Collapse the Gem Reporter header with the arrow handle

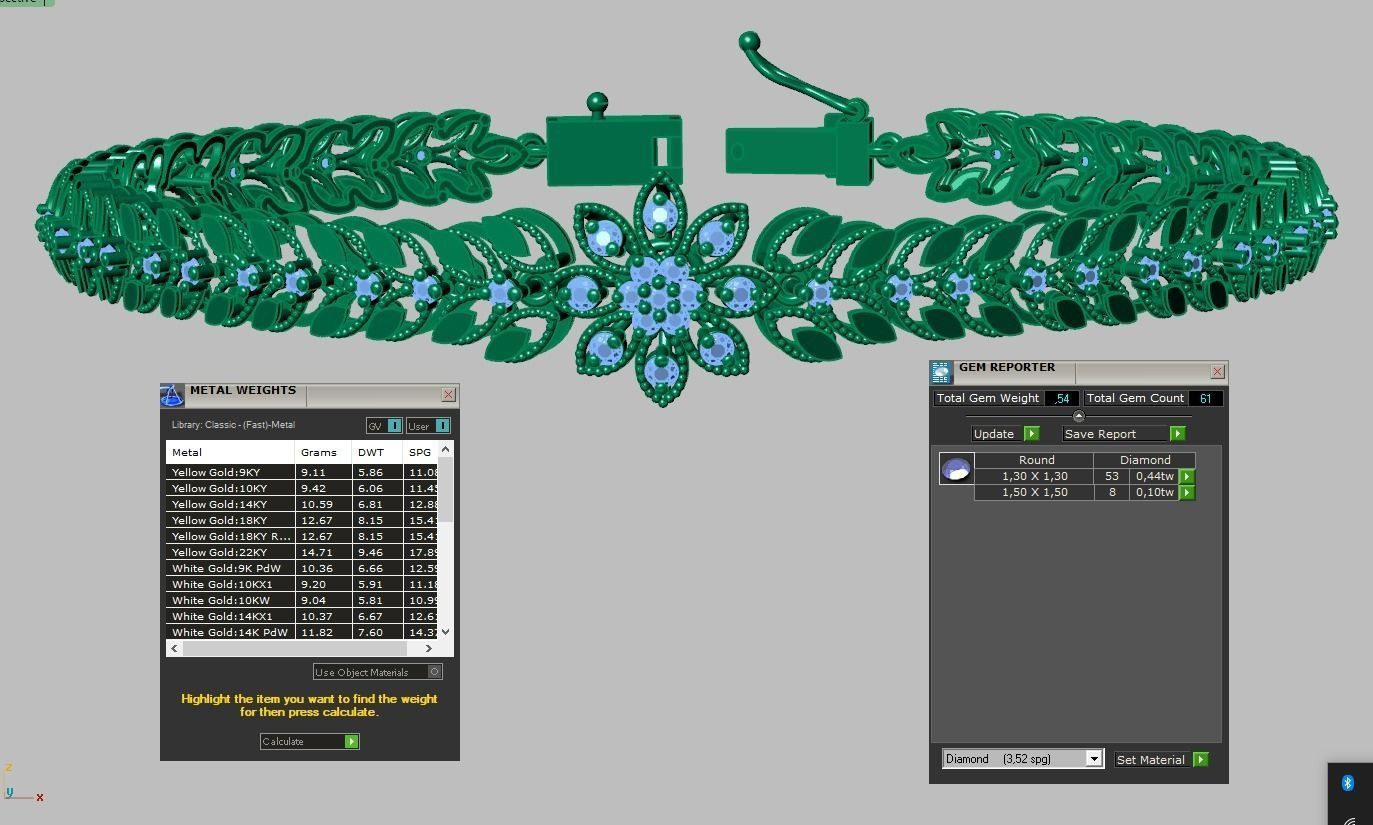coord(1078,416)
